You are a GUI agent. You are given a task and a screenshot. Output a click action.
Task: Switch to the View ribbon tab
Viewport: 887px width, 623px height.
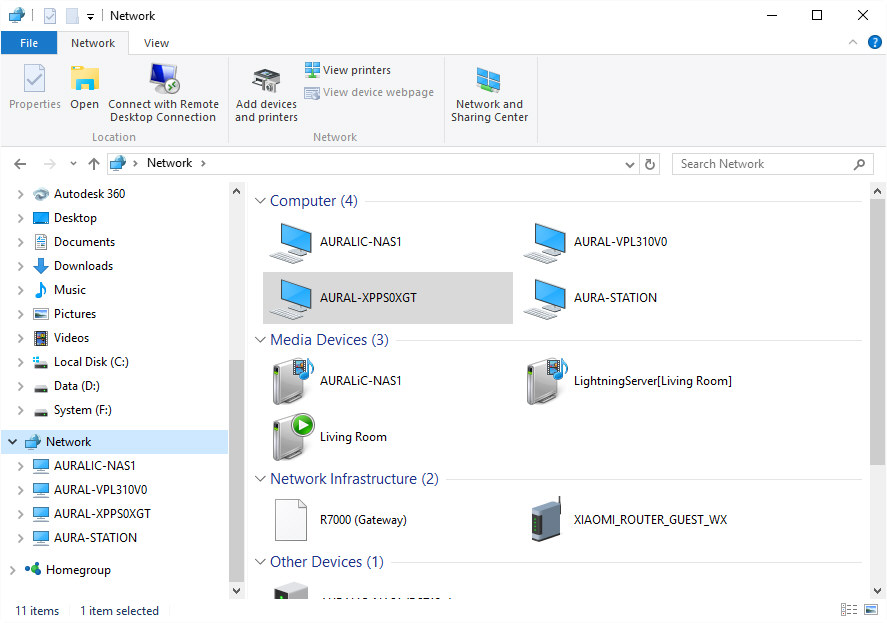(x=156, y=43)
